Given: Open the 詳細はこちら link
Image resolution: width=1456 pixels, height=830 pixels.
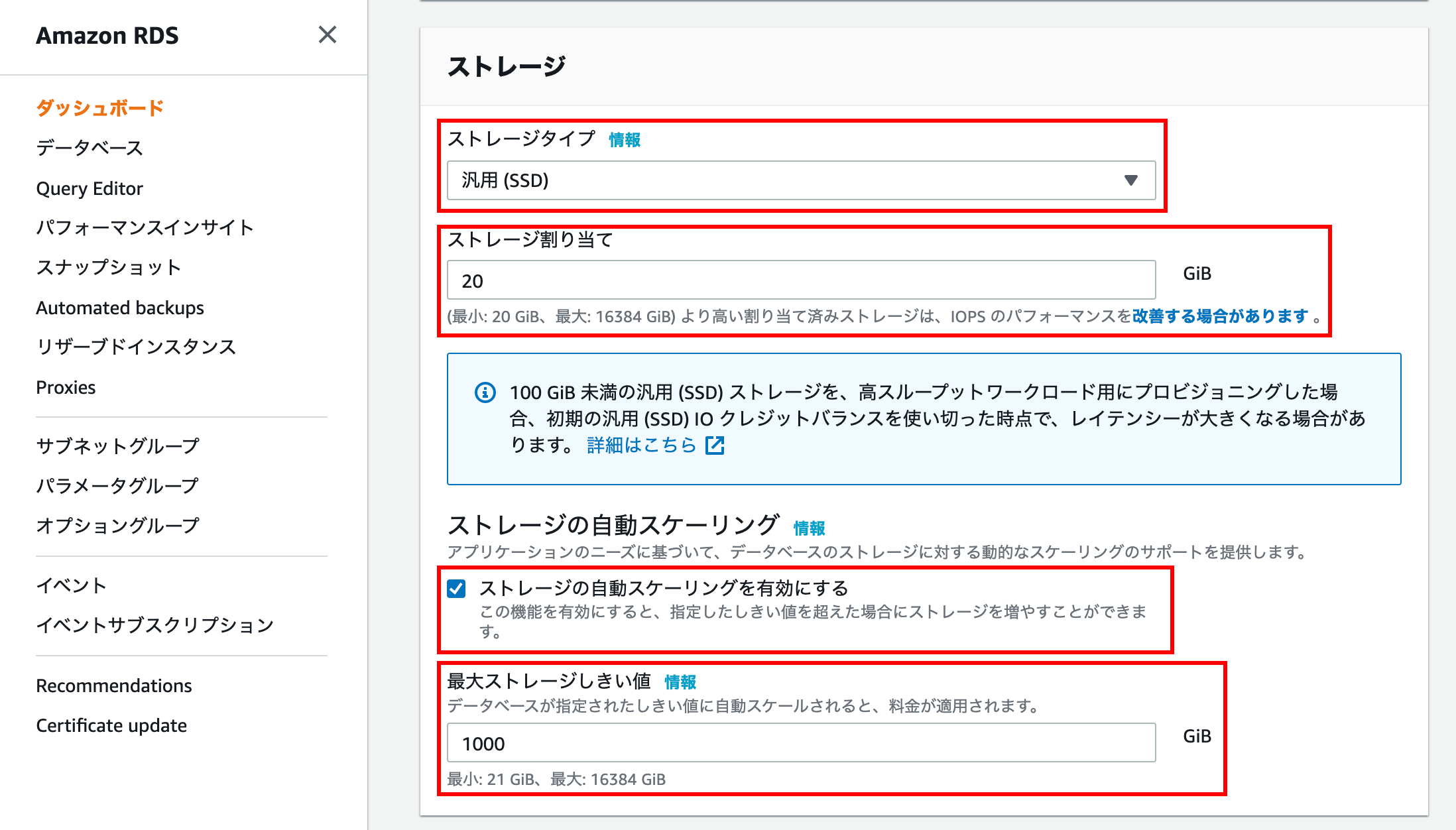Looking at the screenshot, I should point(641,445).
